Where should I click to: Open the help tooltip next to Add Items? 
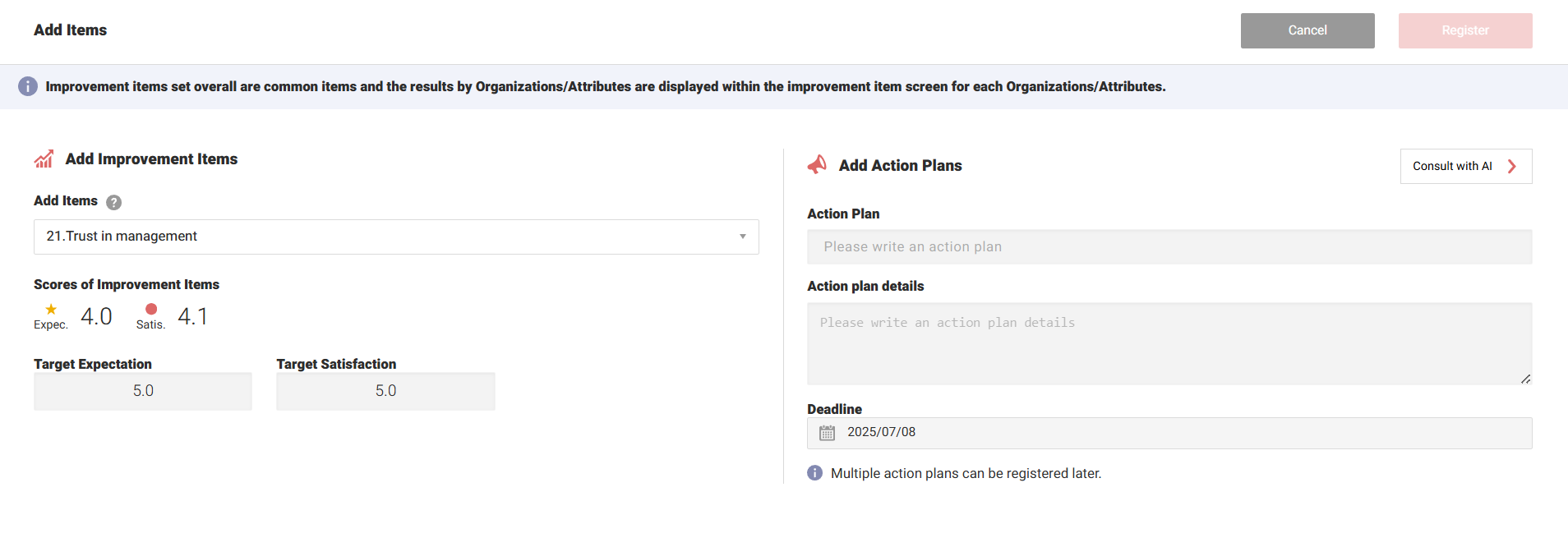(x=113, y=201)
